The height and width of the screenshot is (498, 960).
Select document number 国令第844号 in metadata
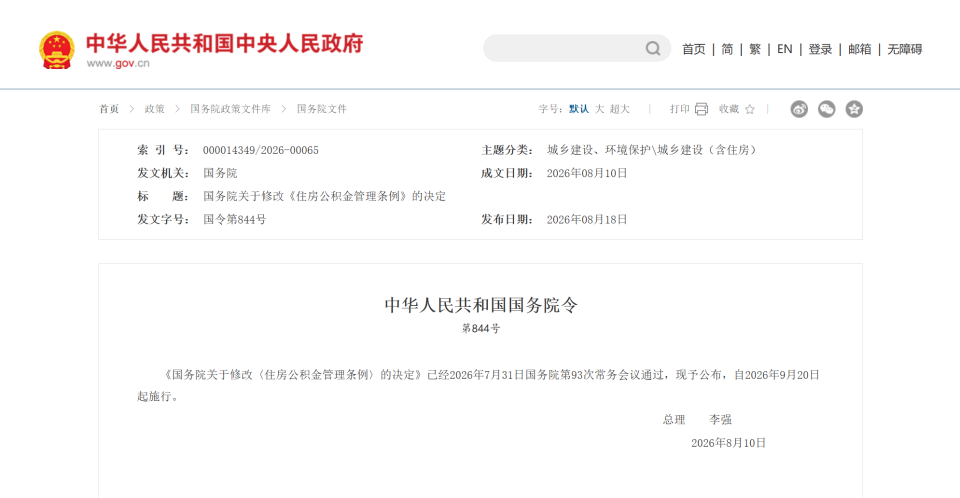[234, 219]
